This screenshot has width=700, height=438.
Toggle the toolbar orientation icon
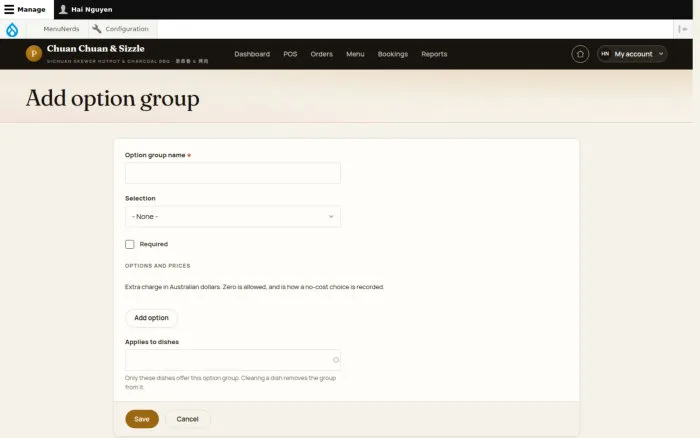point(683,29)
